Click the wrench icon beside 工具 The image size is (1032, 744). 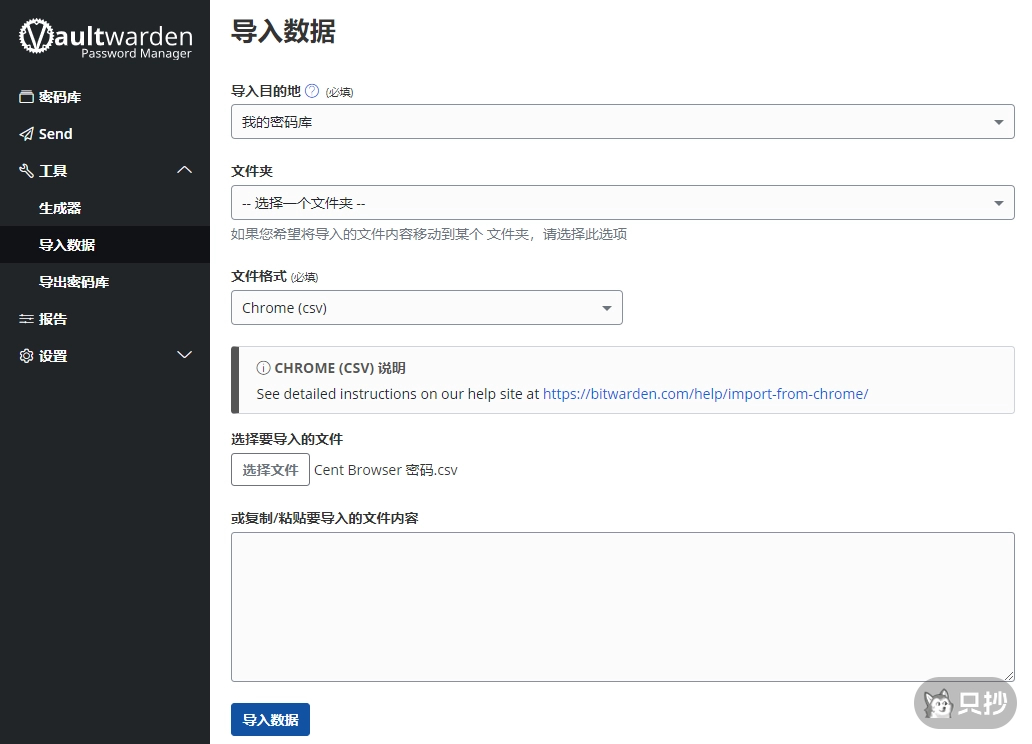(x=26, y=171)
